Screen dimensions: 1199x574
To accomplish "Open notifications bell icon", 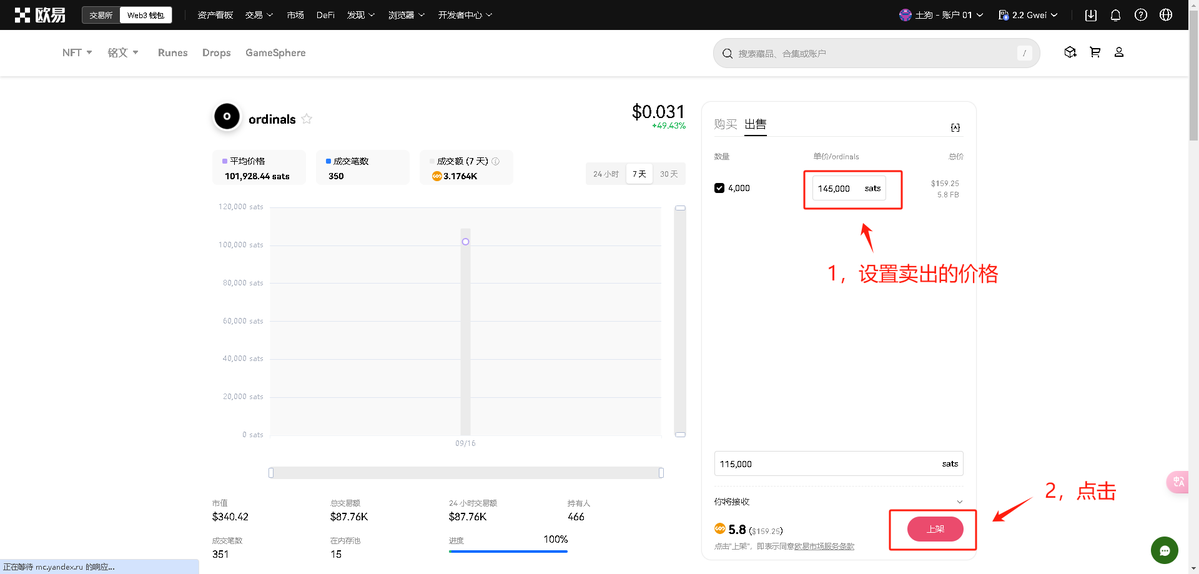I will click(1115, 15).
